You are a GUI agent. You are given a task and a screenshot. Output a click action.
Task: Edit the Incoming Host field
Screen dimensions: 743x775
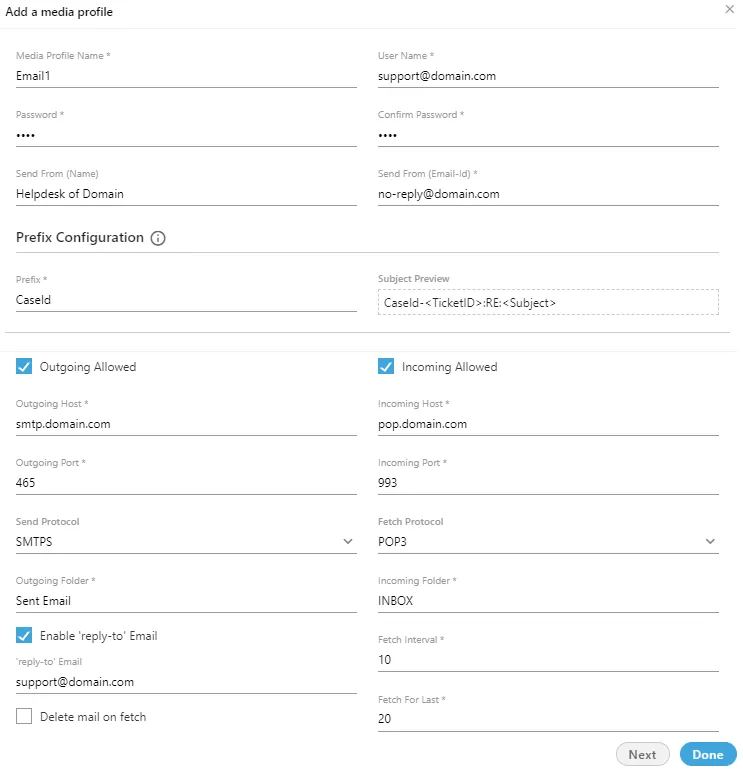point(548,425)
